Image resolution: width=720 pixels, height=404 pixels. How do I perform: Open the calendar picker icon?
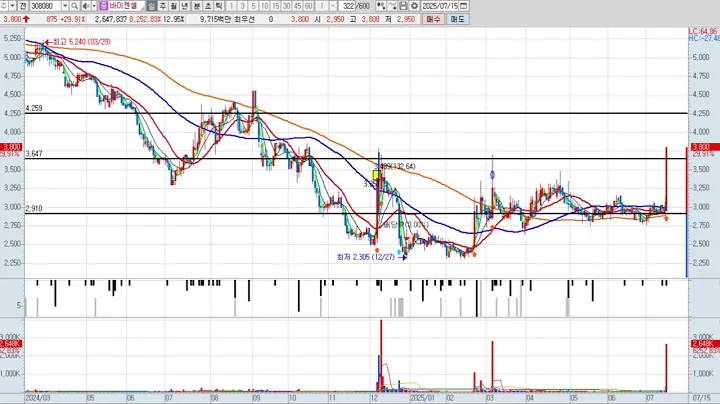464,6
